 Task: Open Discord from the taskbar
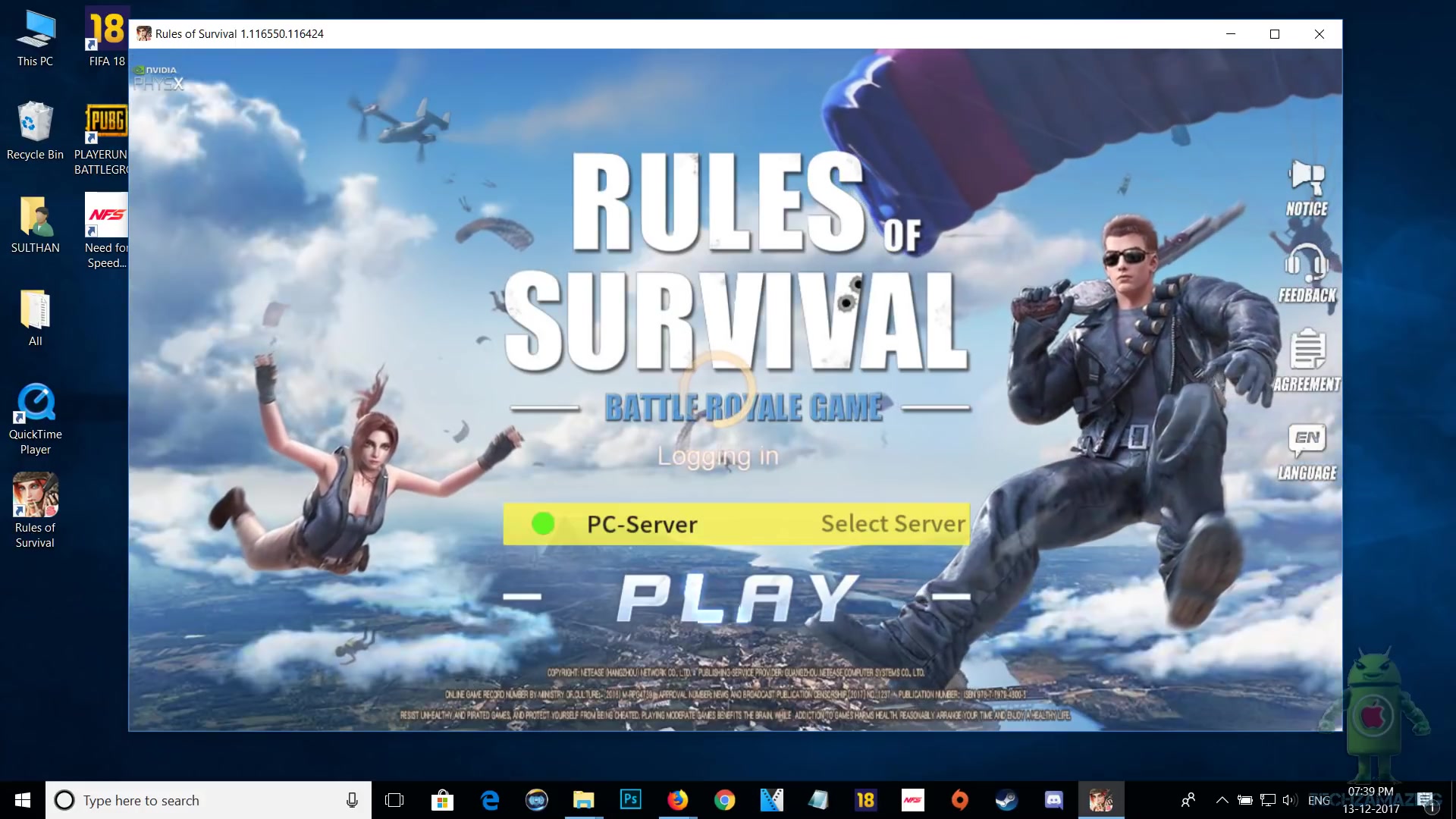click(1053, 800)
